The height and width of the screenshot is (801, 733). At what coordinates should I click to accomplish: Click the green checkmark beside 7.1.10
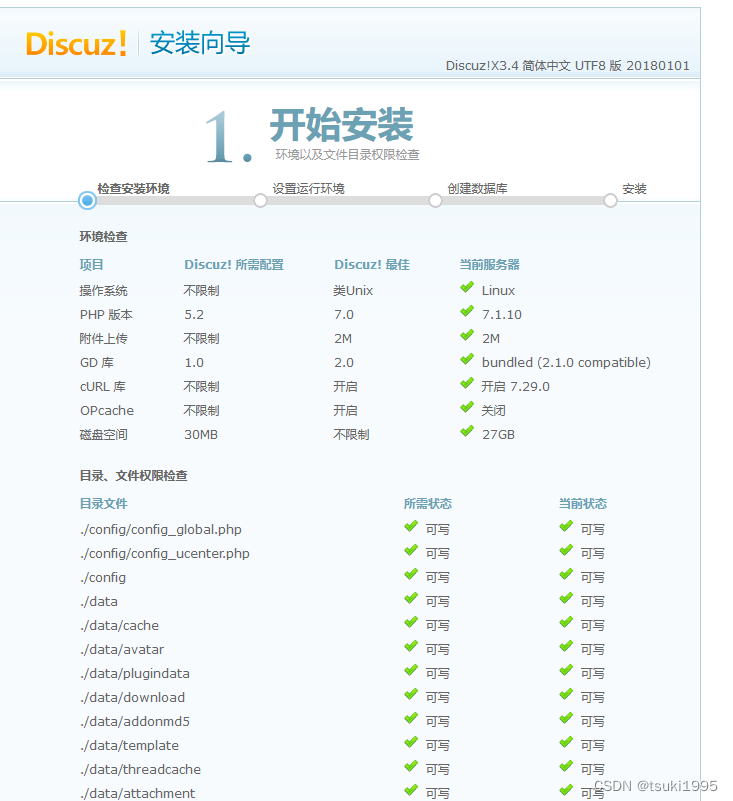coord(467,312)
